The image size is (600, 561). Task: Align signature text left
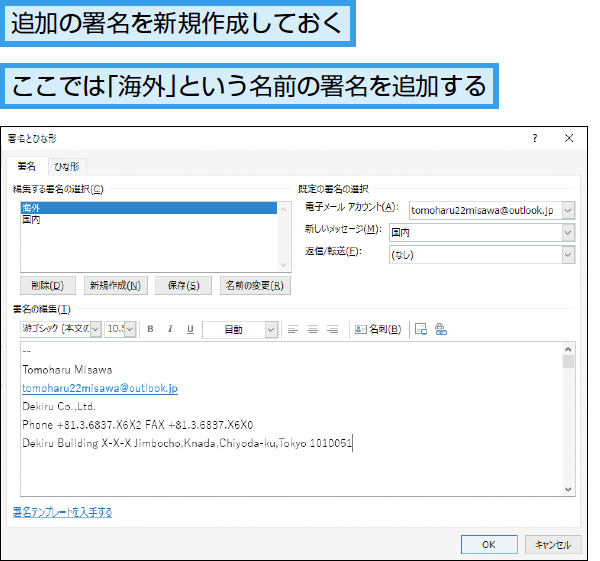[293, 329]
